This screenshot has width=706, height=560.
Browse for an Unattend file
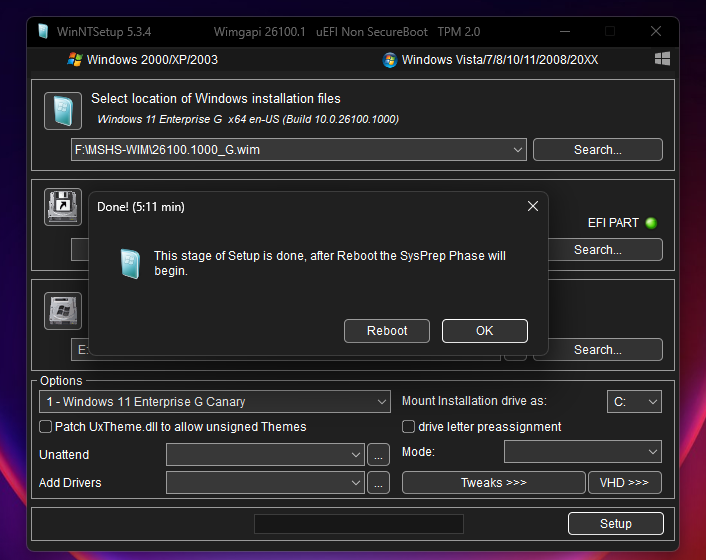pyautogui.click(x=378, y=455)
